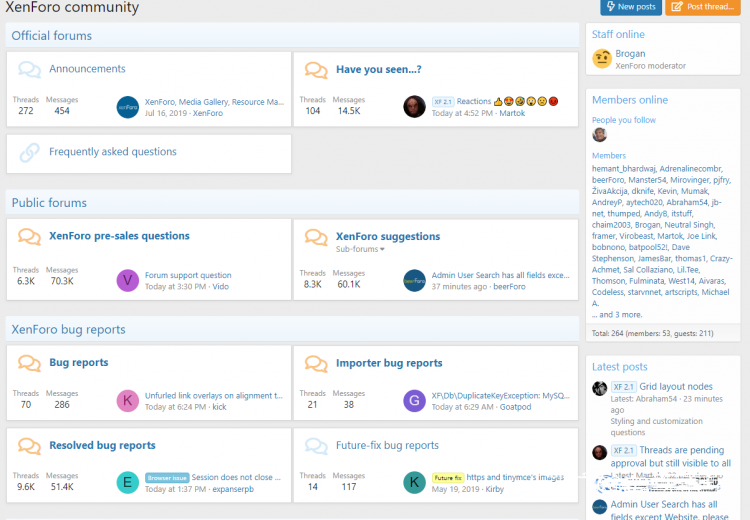The height and width of the screenshot is (520, 750).
Task: Click the New posts button
Action: click(630, 7)
